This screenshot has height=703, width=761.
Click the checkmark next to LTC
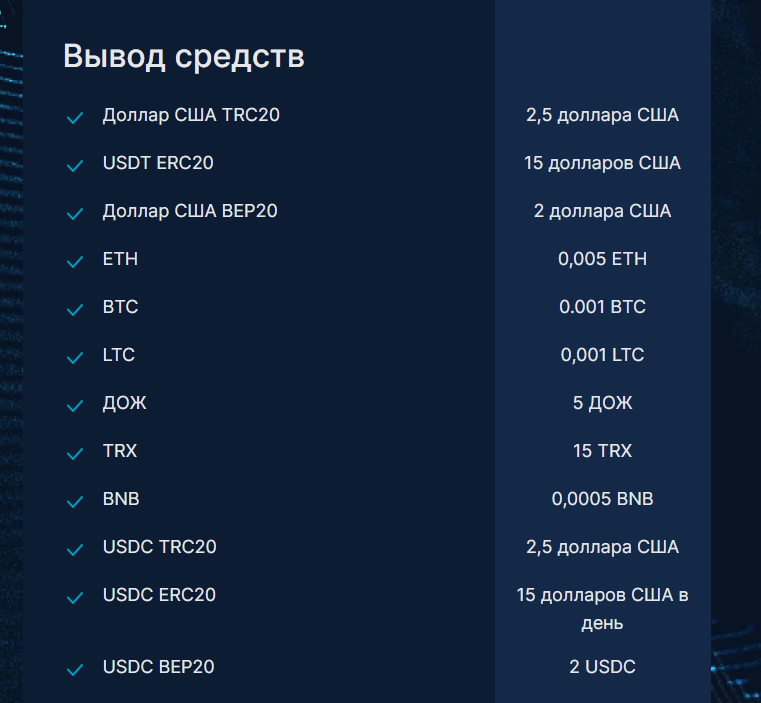(74, 358)
